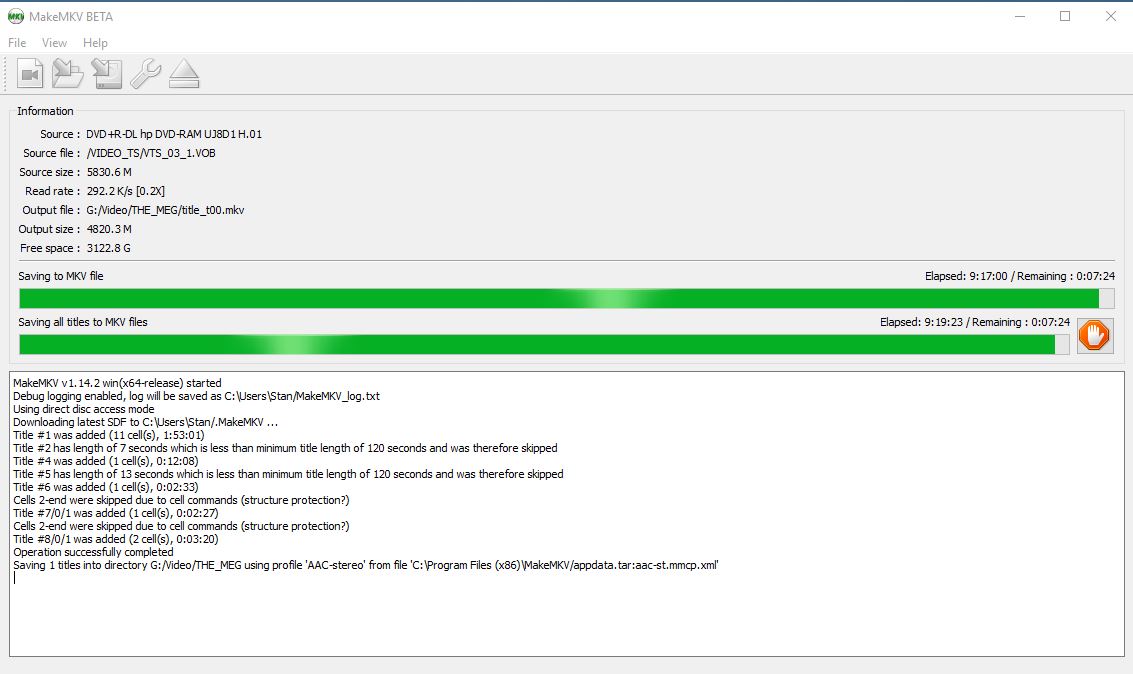This screenshot has height=674, width=1133.
Task: Open the Help menu
Action: 95,43
